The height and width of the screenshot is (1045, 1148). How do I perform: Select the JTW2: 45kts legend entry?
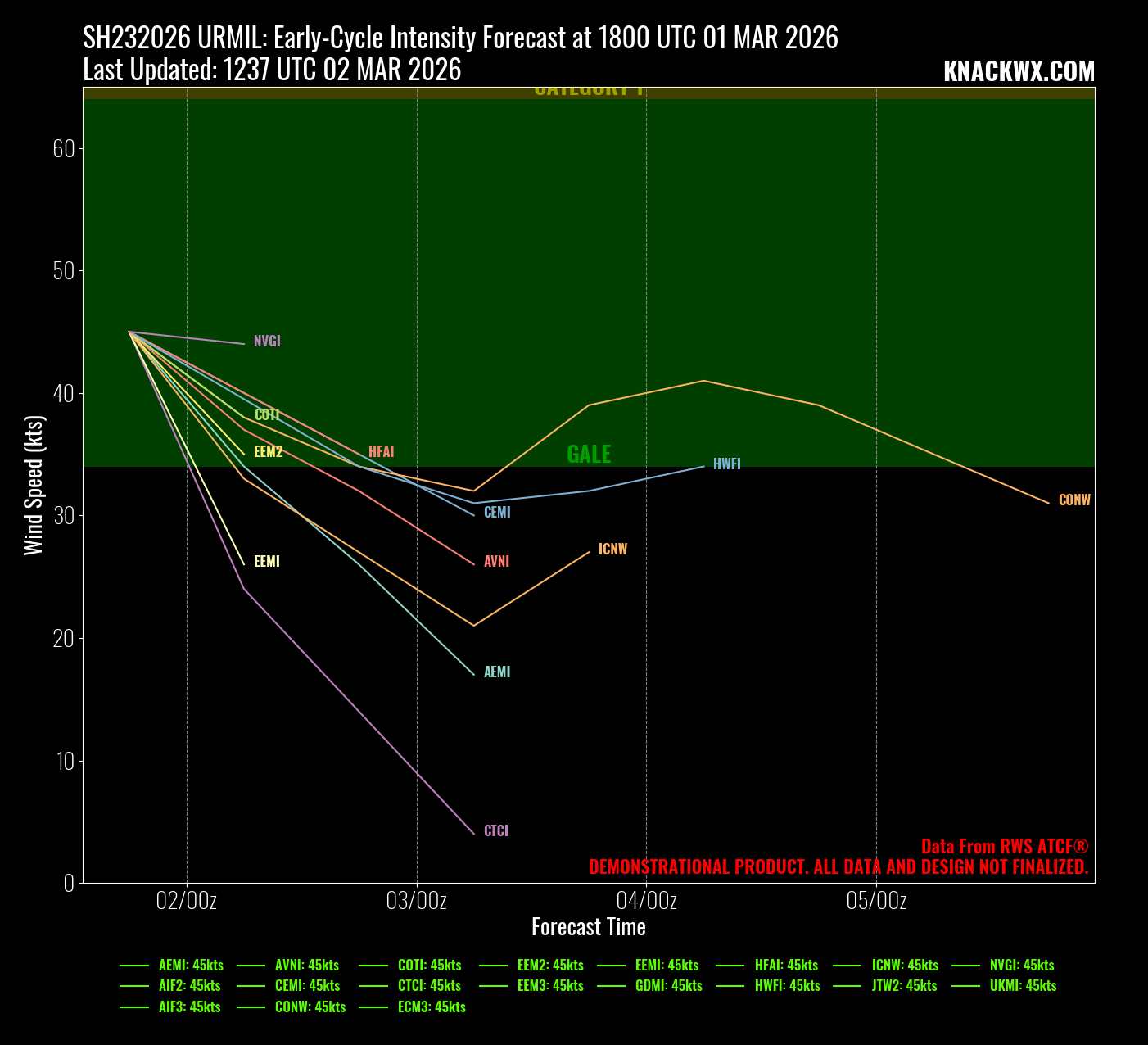click(x=904, y=986)
